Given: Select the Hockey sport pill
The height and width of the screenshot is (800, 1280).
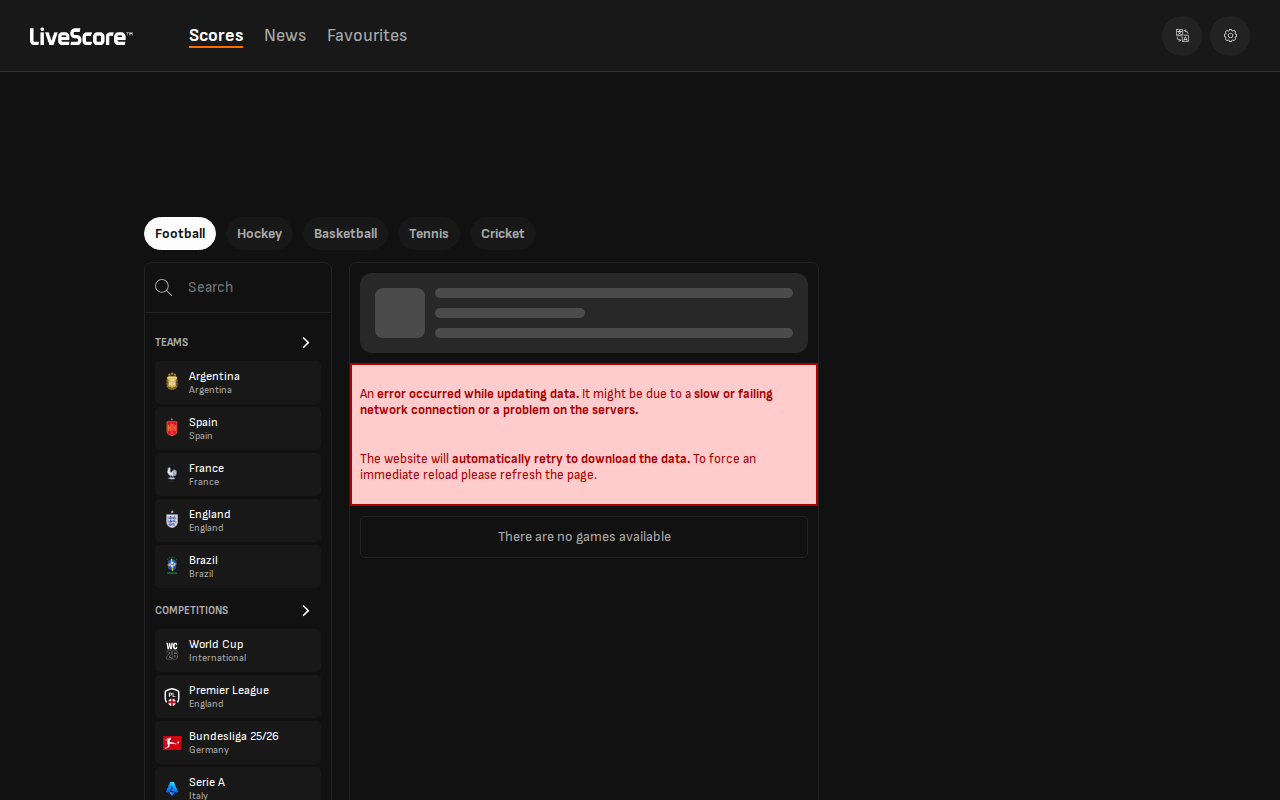Looking at the screenshot, I should 260,233.
